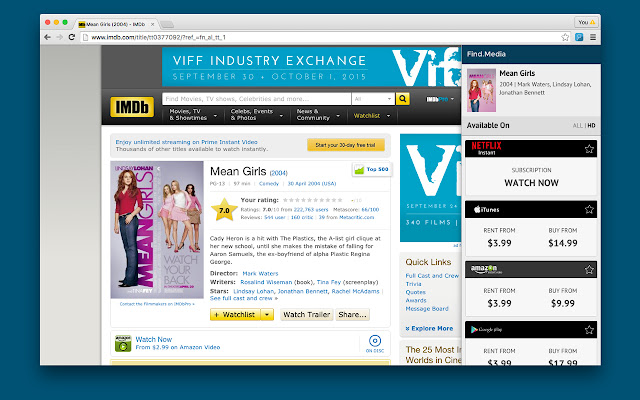Click the Amazon Video play icon
Viewport: 640px width, 400px height.
(123, 343)
